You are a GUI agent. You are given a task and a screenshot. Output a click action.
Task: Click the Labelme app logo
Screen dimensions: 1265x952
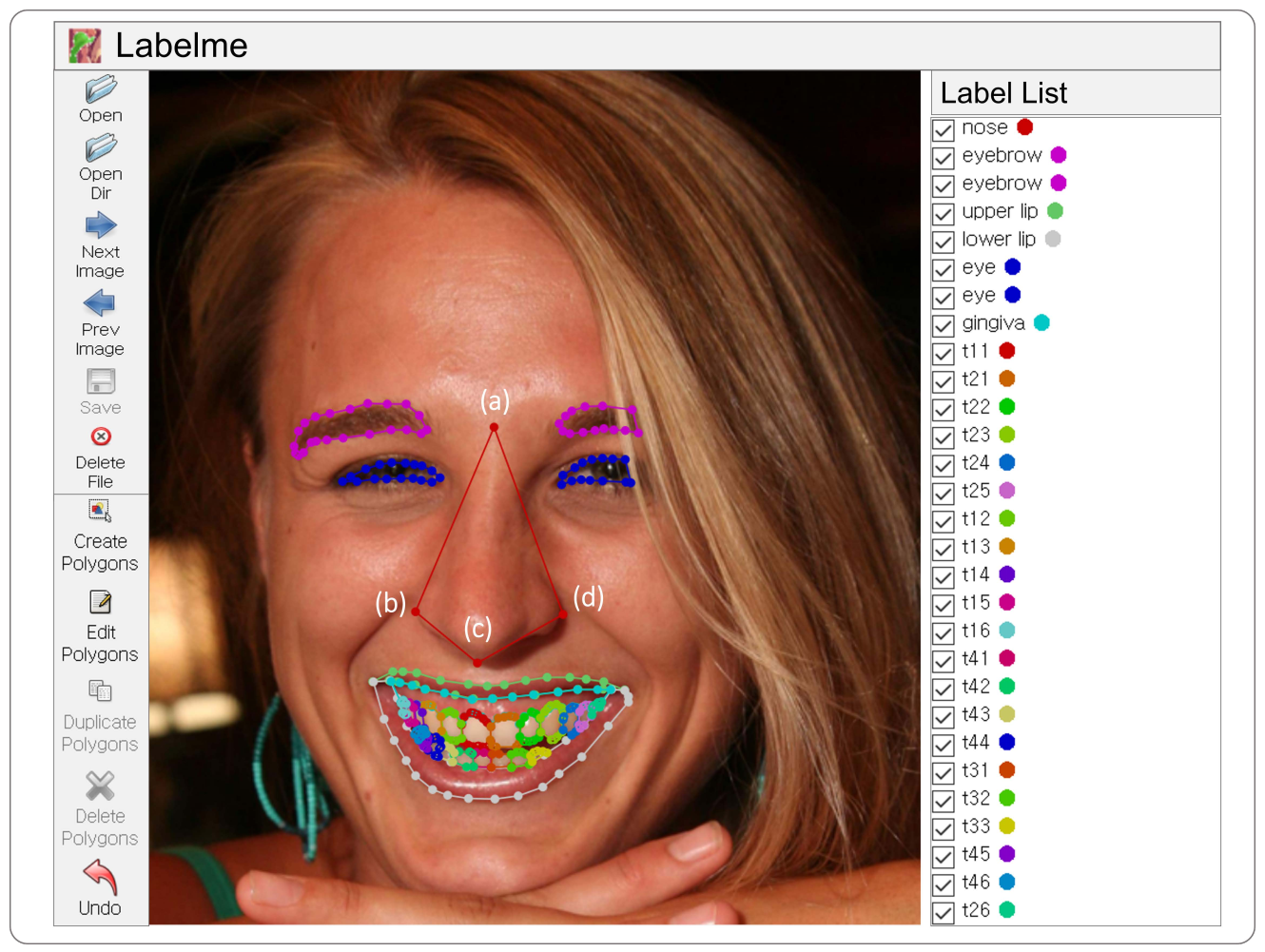click(x=85, y=46)
